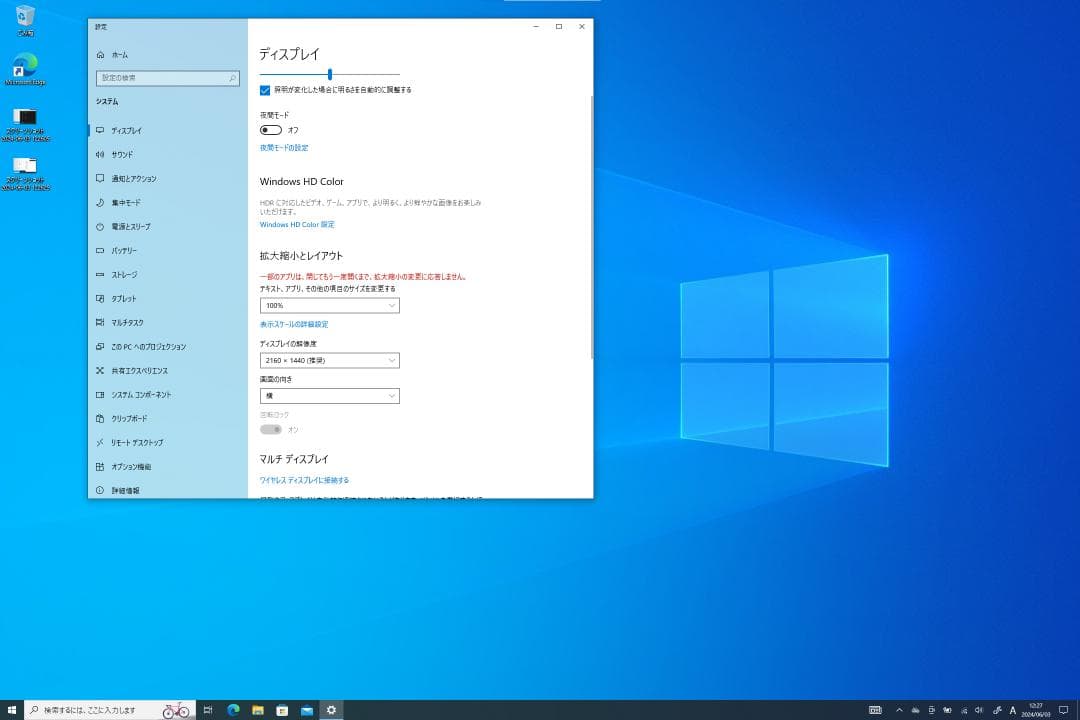The image size is (1080, 720).
Task: Toggle the 回転ロック switch
Action: point(271,429)
